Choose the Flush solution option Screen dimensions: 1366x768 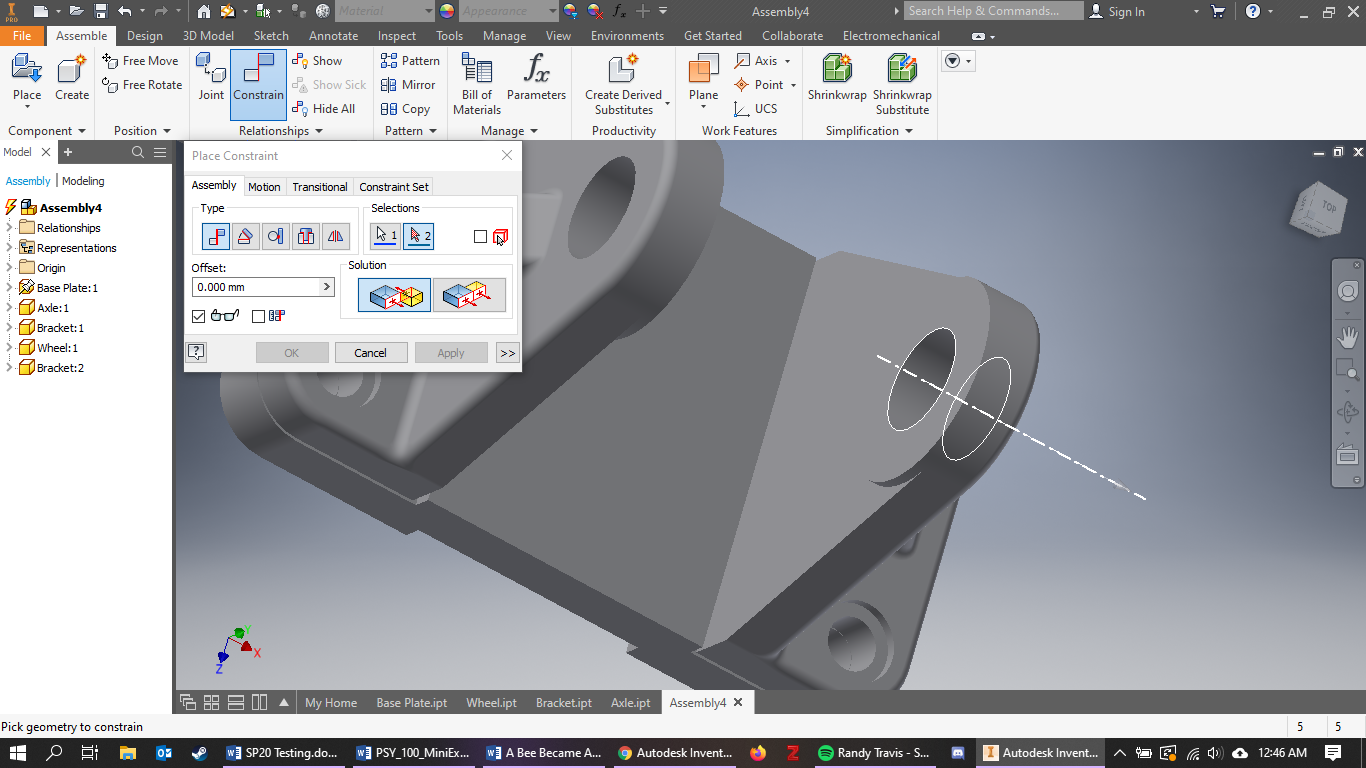(x=469, y=295)
